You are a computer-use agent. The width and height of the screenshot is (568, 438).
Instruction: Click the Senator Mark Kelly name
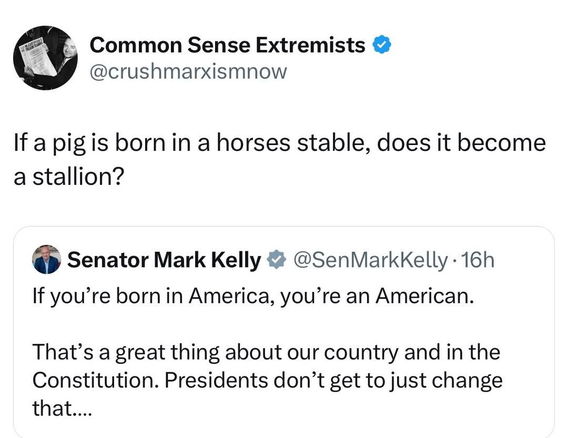(x=164, y=260)
